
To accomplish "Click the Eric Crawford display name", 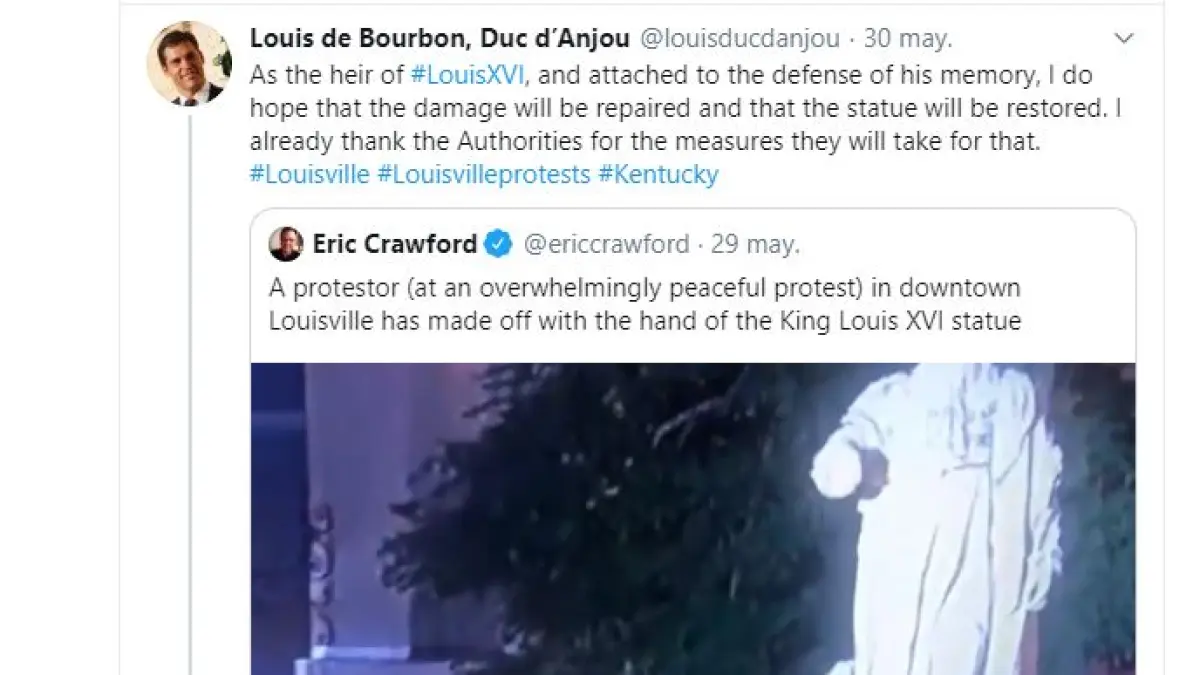I will point(396,244).
